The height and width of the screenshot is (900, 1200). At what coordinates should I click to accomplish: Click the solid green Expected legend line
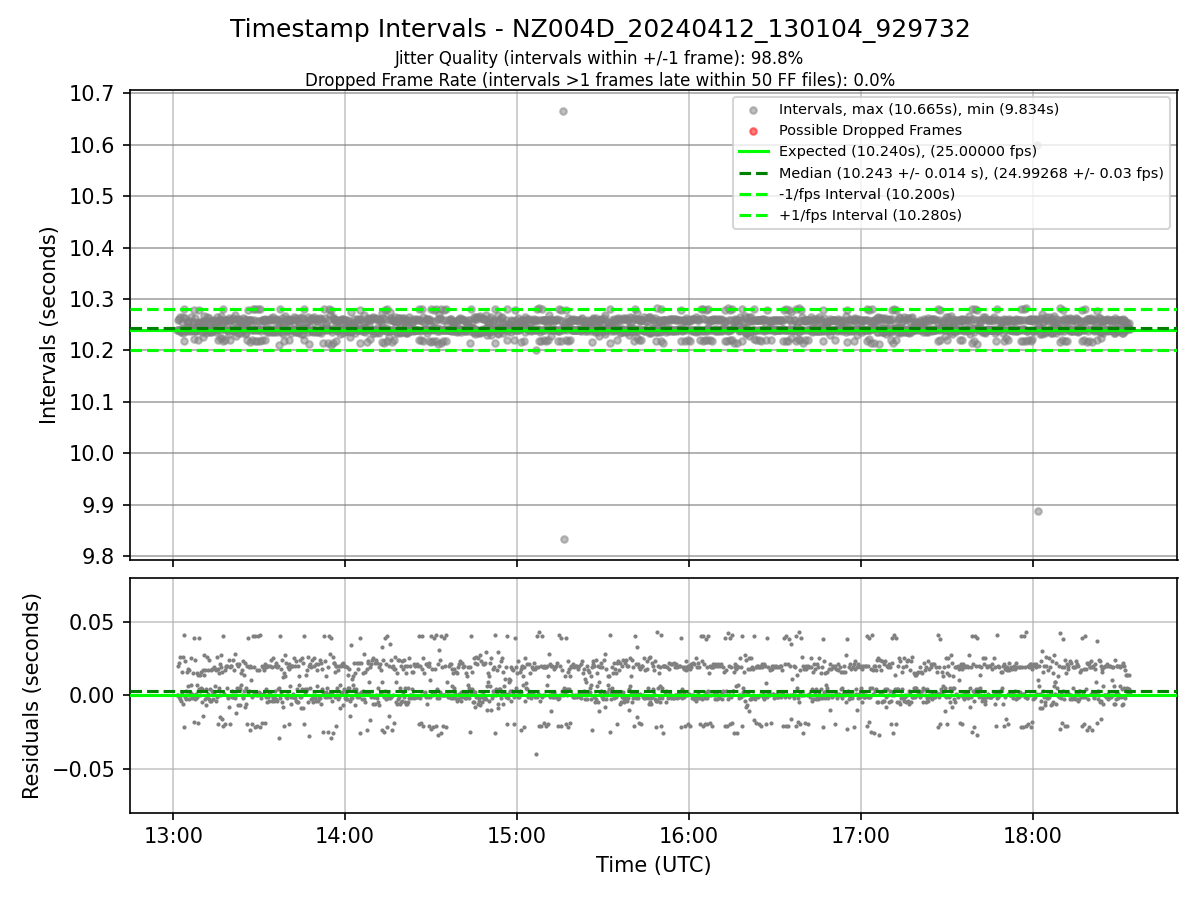(753, 152)
